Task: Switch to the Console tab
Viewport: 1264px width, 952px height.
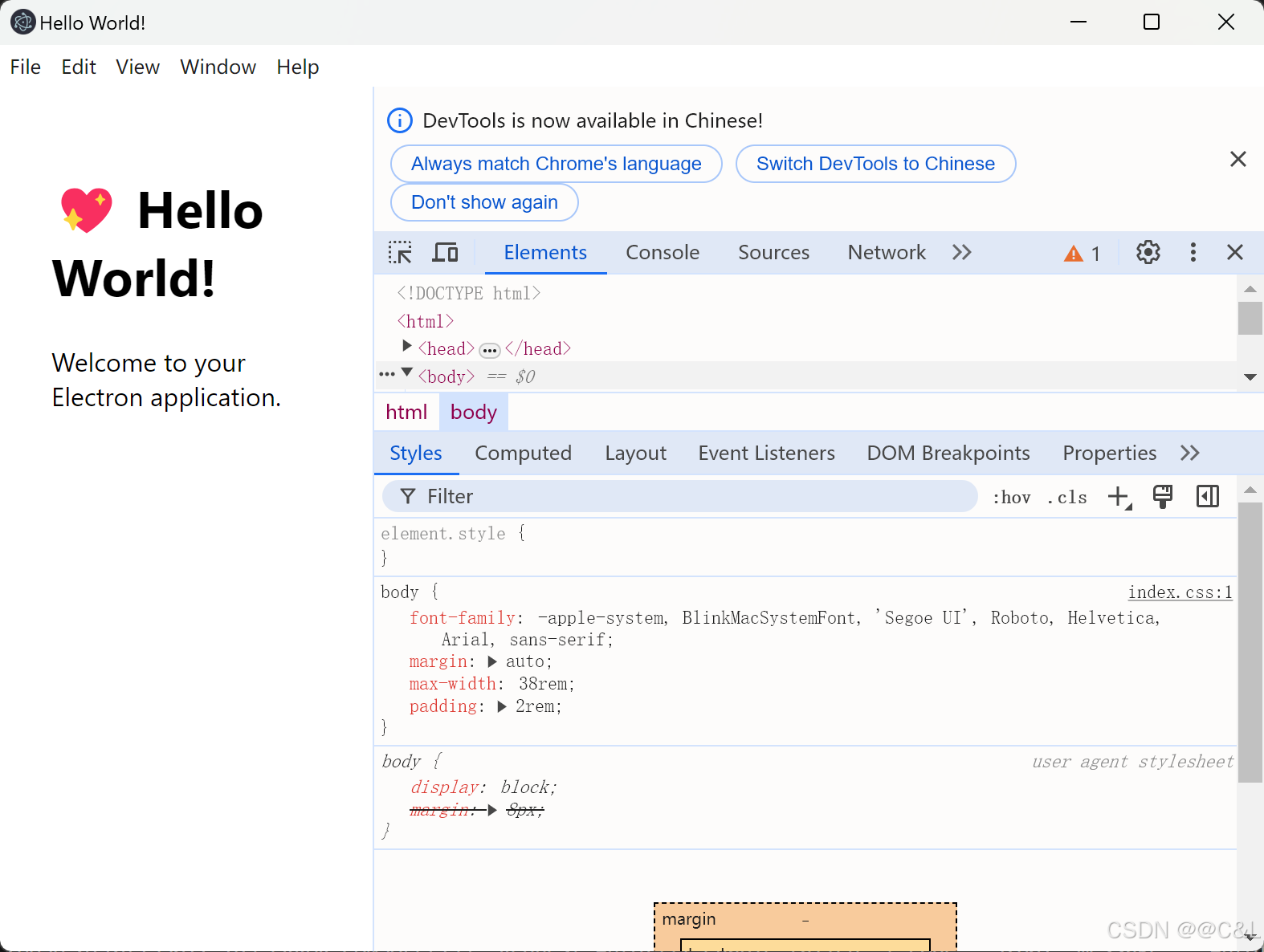Action: click(x=663, y=253)
